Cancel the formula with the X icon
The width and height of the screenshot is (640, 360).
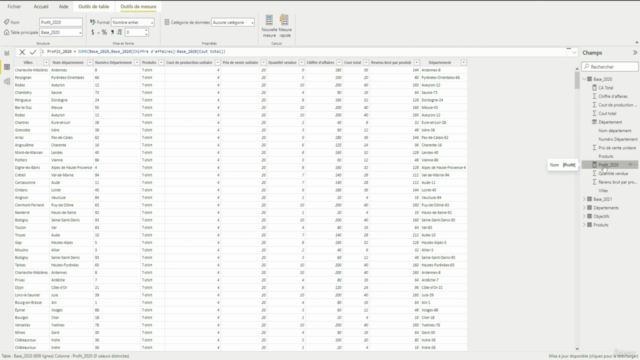coord(22,52)
